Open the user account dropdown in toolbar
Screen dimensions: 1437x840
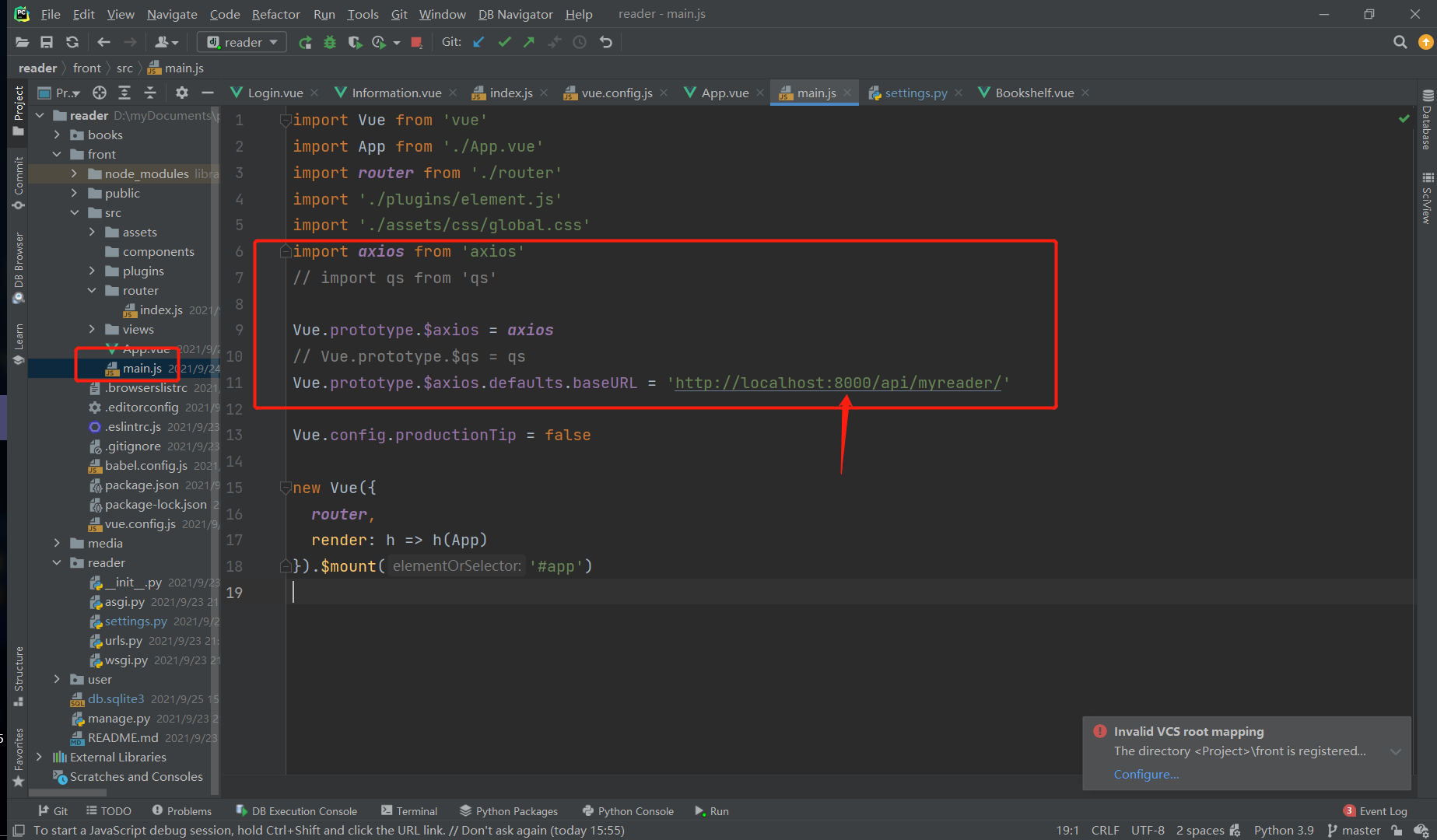coord(166,42)
